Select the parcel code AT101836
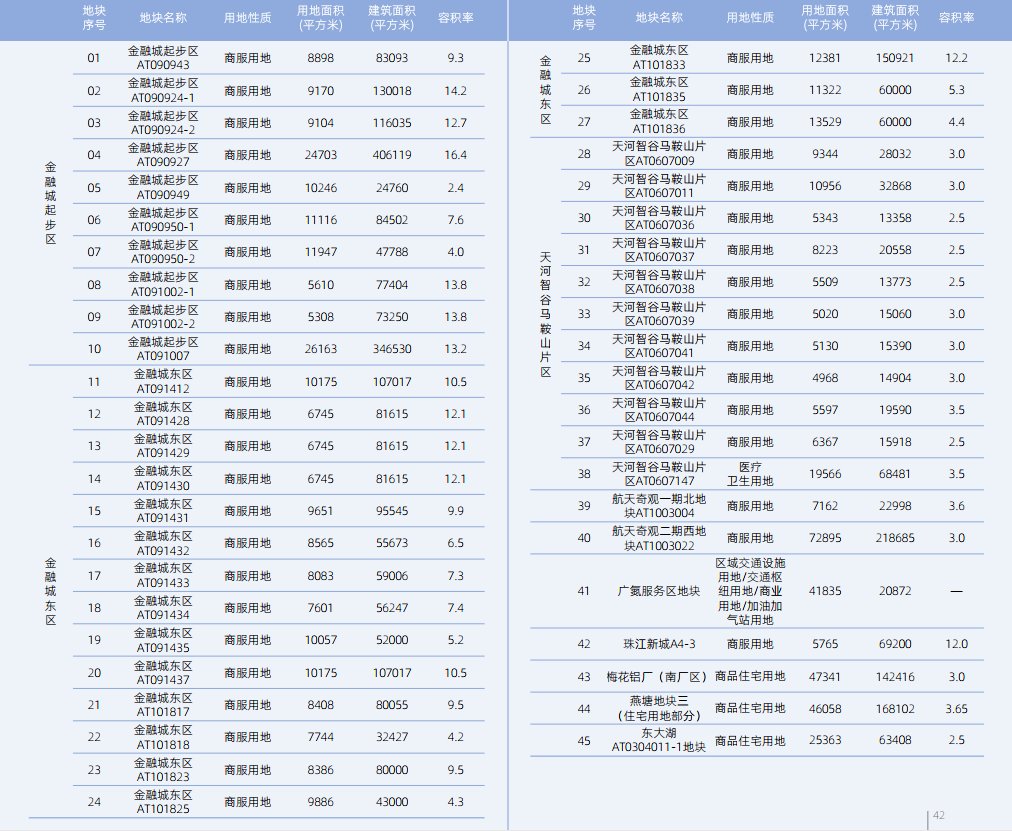 659,129
